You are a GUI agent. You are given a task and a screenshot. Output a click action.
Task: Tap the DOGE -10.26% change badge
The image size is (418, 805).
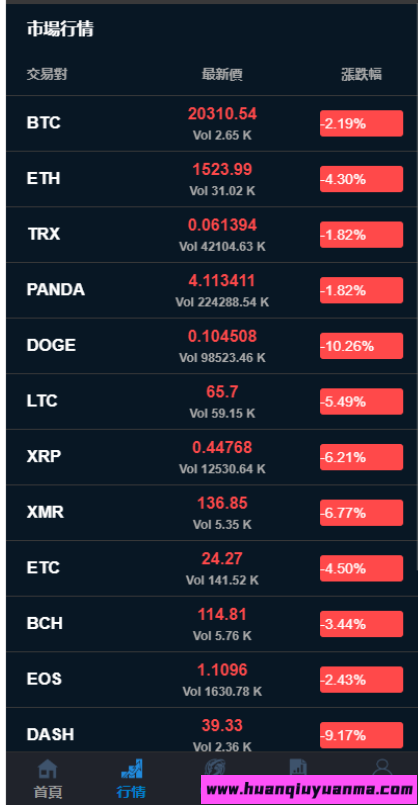pos(362,346)
